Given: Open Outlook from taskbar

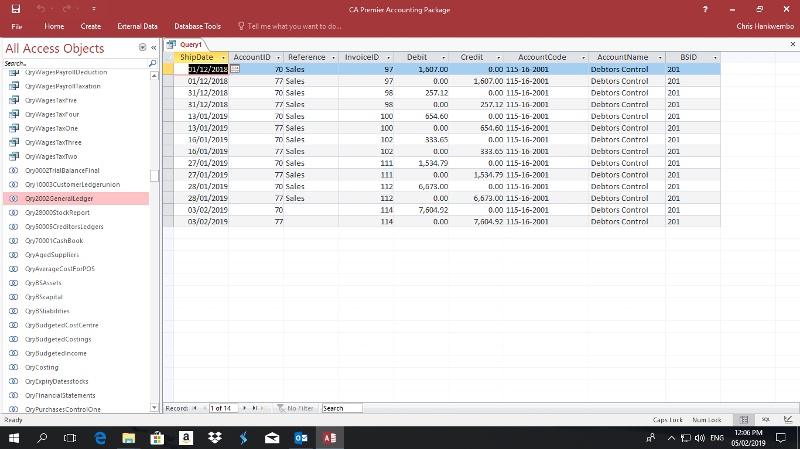Looking at the screenshot, I should (x=301, y=438).
